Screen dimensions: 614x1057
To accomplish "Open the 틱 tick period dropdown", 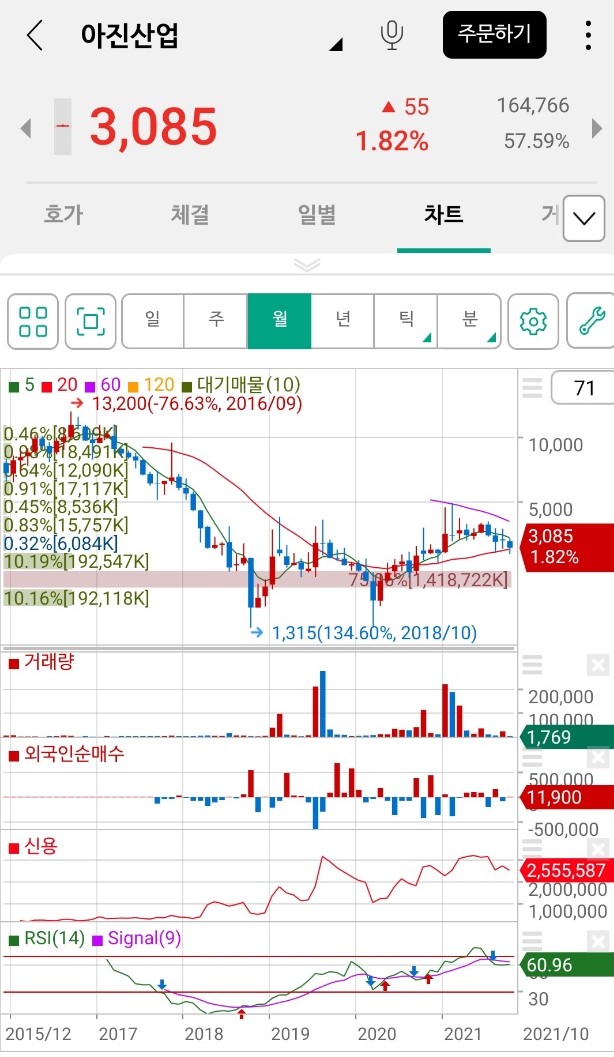I will click(406, 321).
